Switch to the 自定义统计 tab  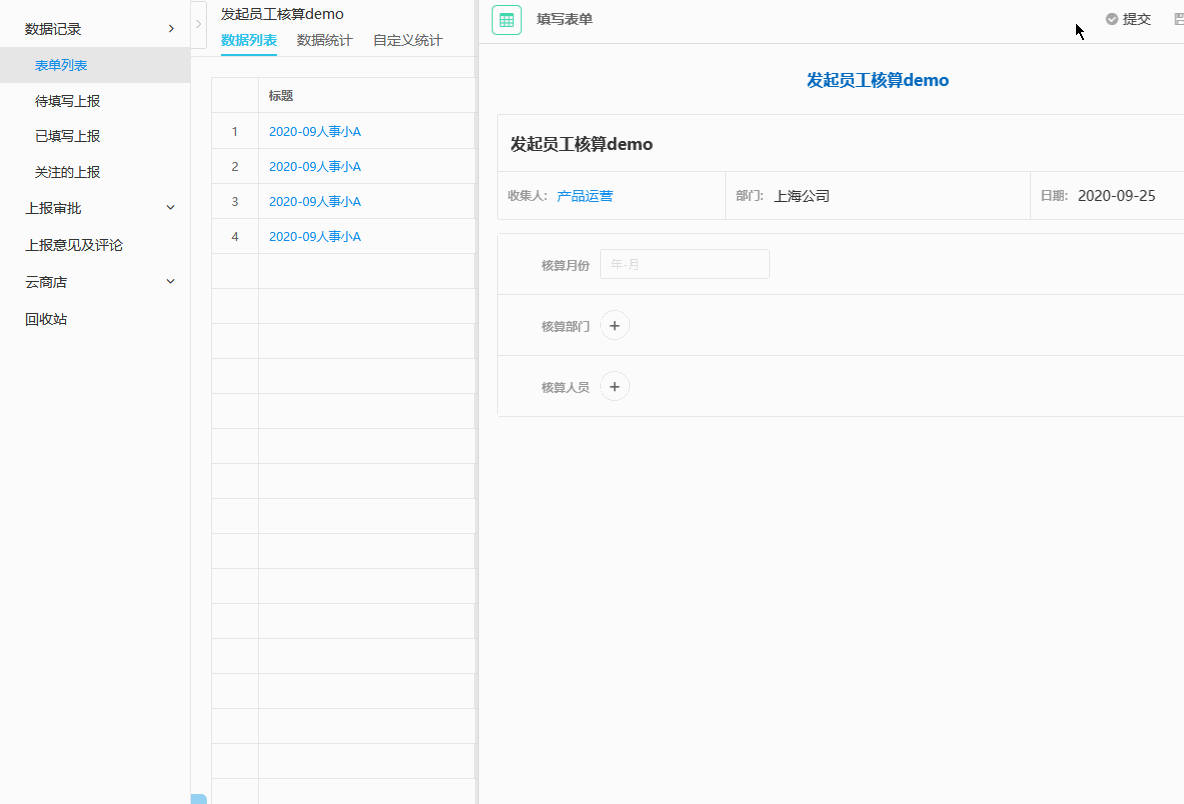[x=407, y=41]
